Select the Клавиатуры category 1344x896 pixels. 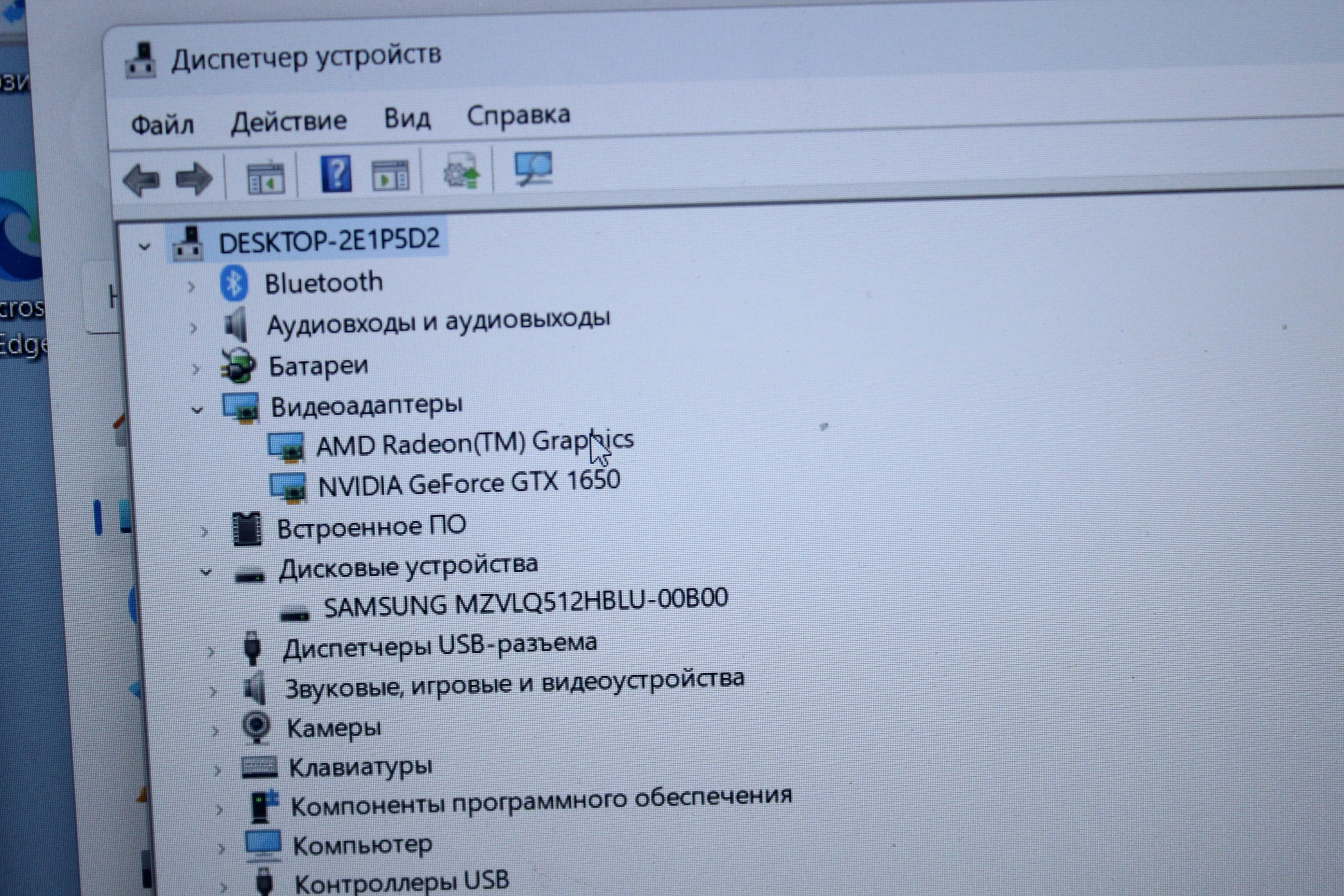pos(360,767)
